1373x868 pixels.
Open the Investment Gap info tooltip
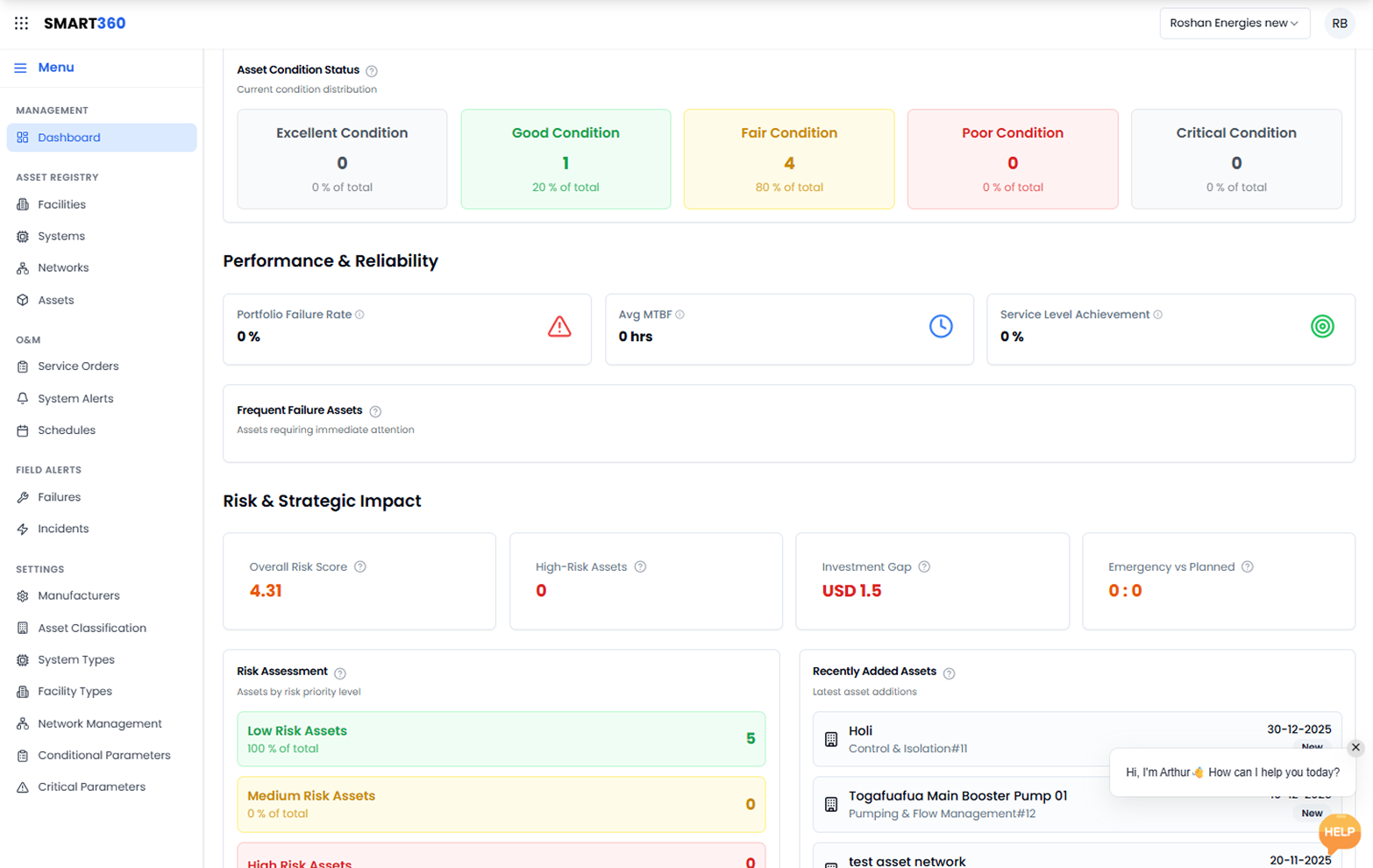(x=923, y=566)
